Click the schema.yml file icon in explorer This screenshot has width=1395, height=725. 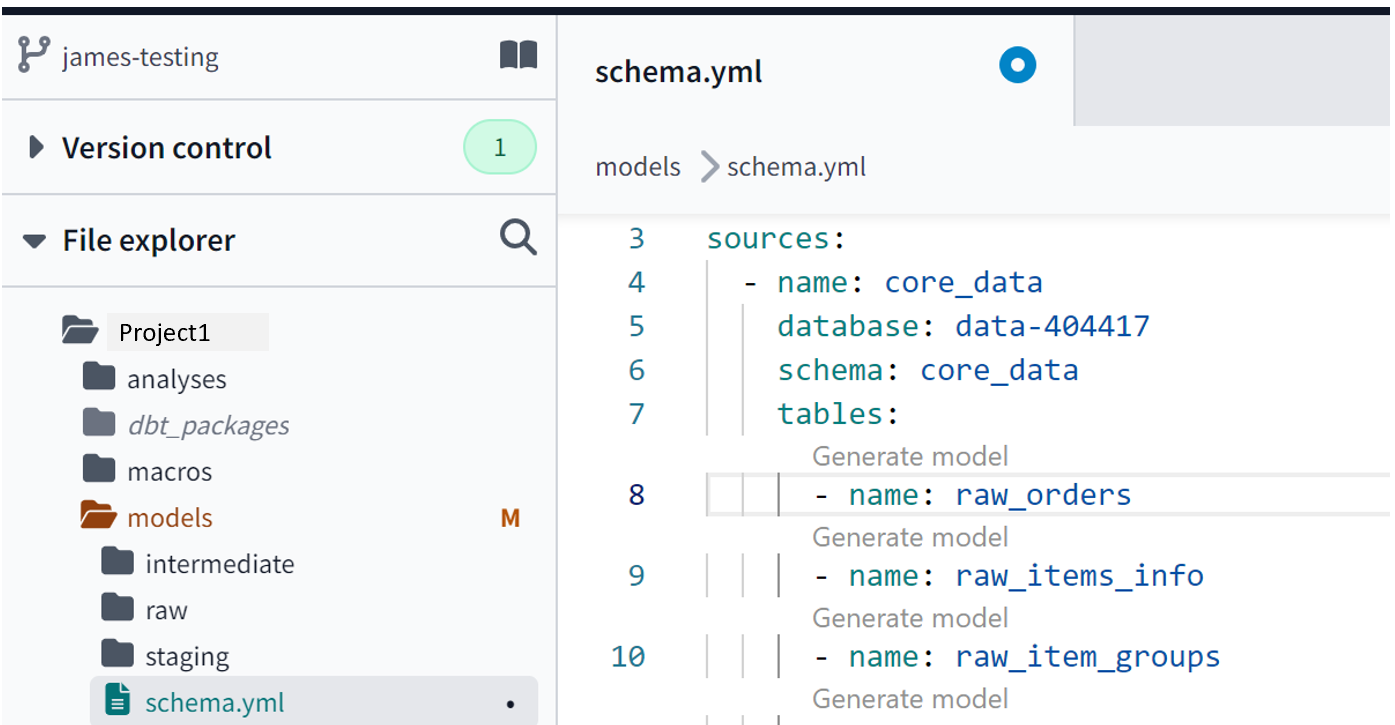[x=118, y=700]
